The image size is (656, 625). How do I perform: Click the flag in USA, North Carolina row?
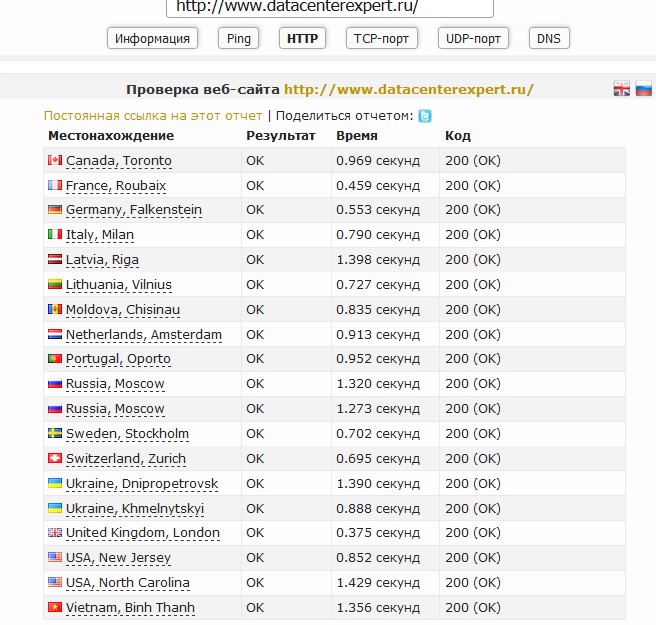pyautogui.click(x=55, y=582)
